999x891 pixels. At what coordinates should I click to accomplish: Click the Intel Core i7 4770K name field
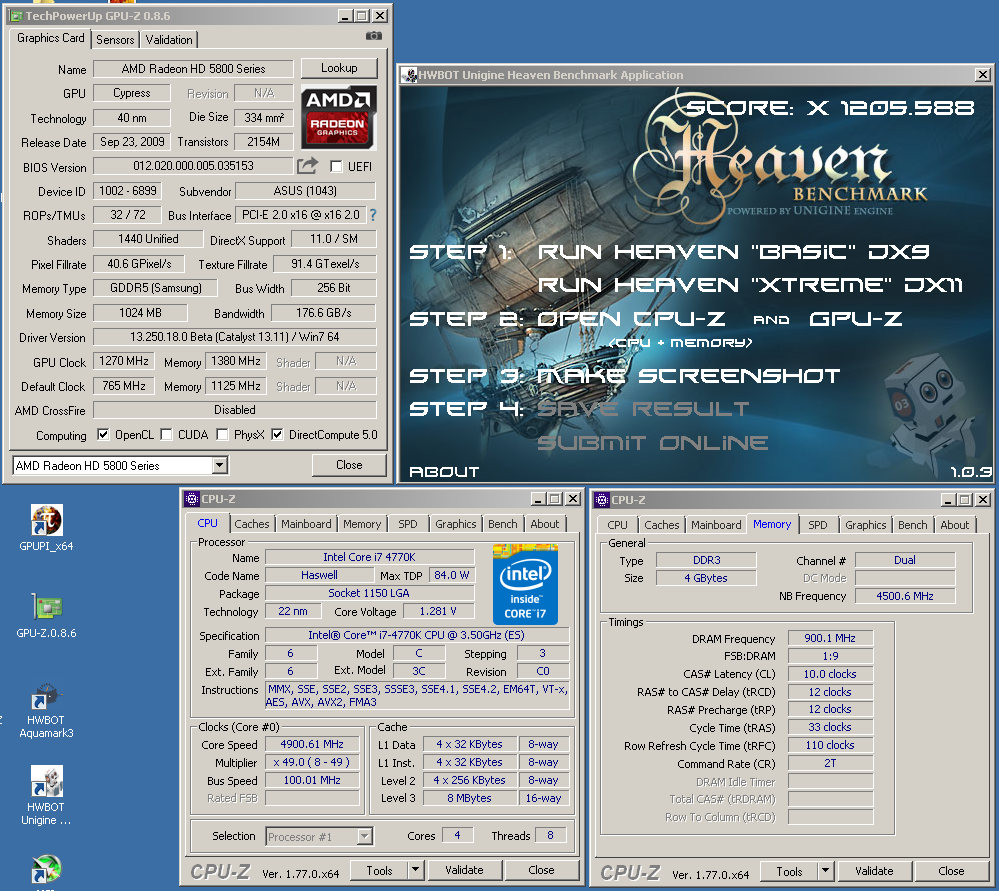(370, 557)
